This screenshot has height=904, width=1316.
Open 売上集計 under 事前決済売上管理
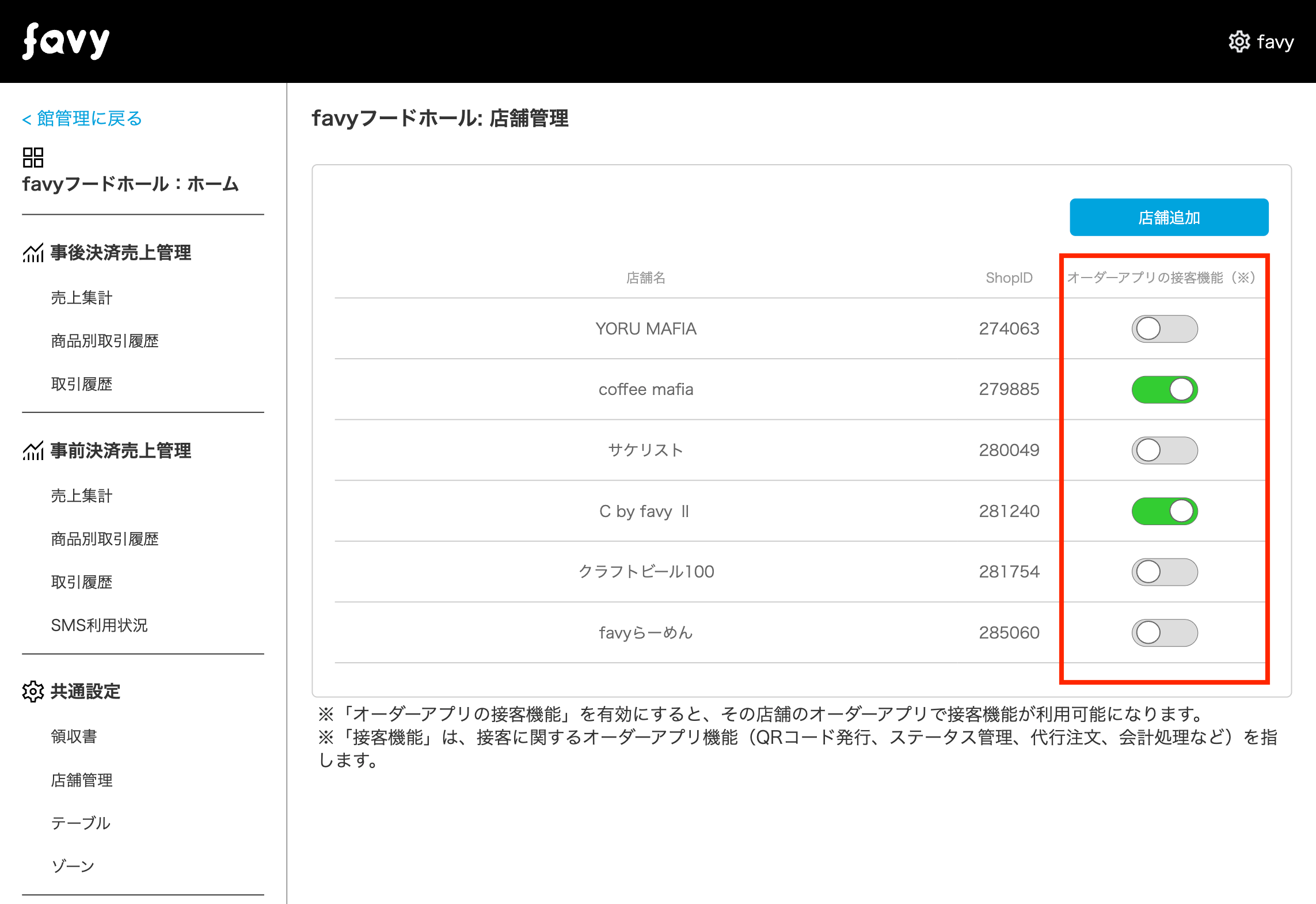click(x=82, y=496)
